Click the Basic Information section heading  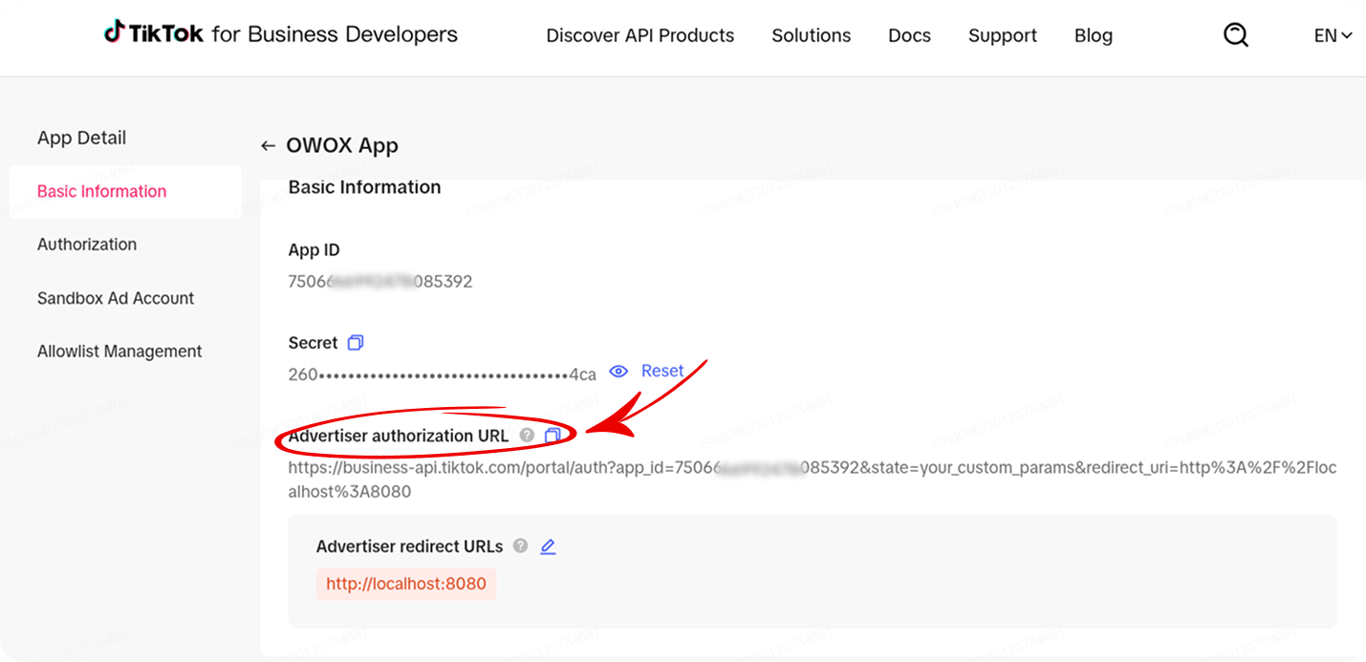(x=364, y=187)
